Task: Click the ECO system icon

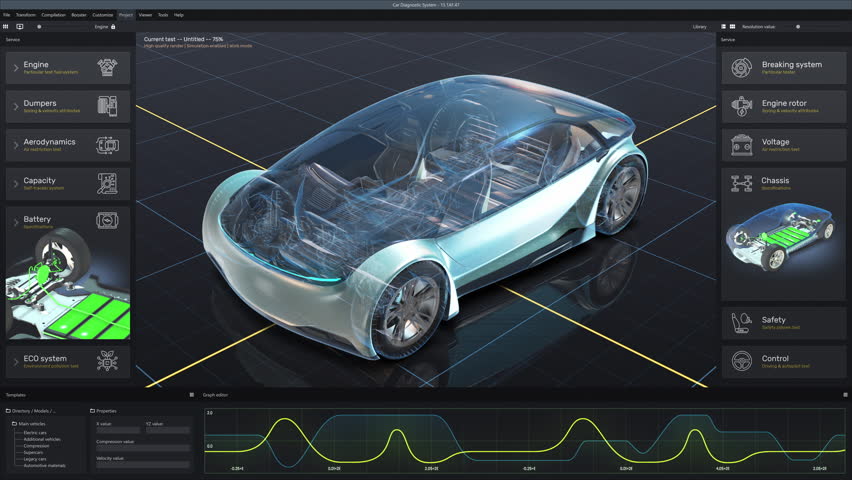Action: tap(106, 361)
